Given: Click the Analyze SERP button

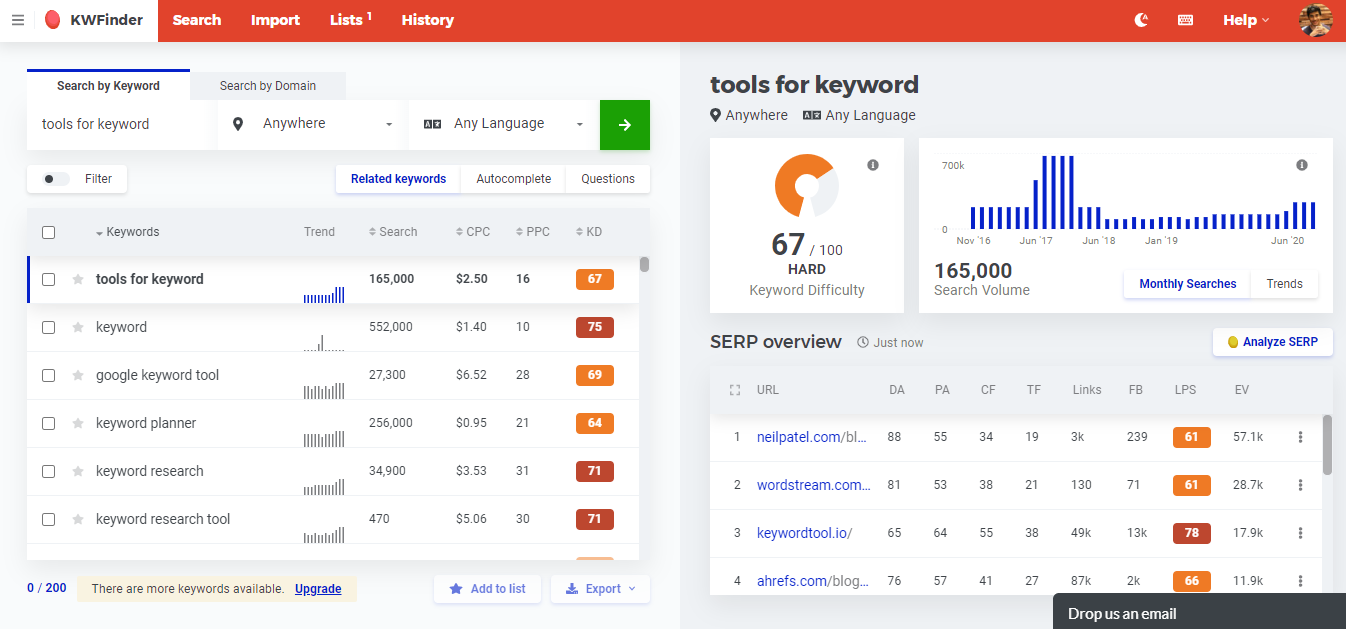Looking at the screenshot, I should [x=1272, y=342].
